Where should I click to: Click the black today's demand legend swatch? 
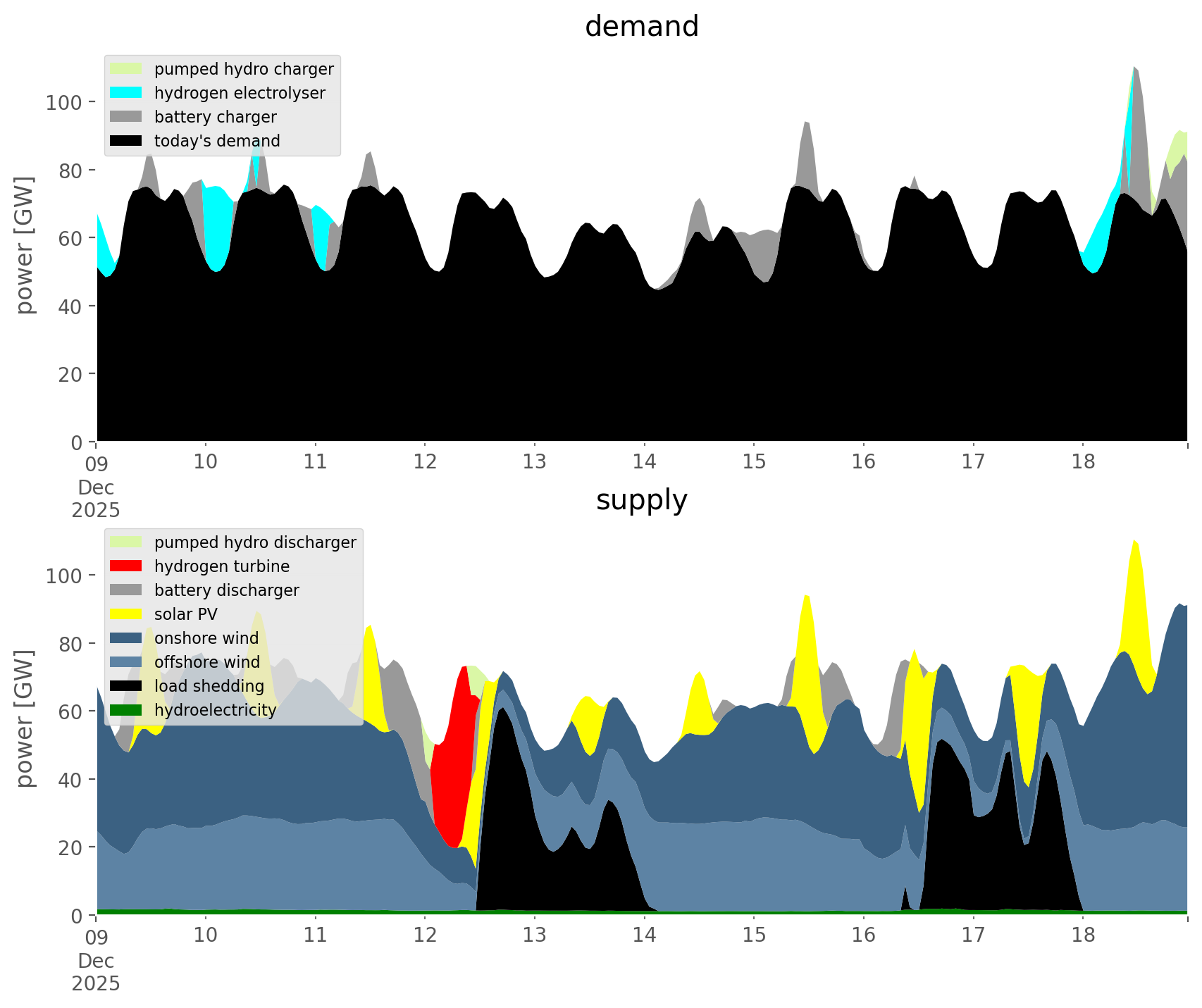(126, 141)
